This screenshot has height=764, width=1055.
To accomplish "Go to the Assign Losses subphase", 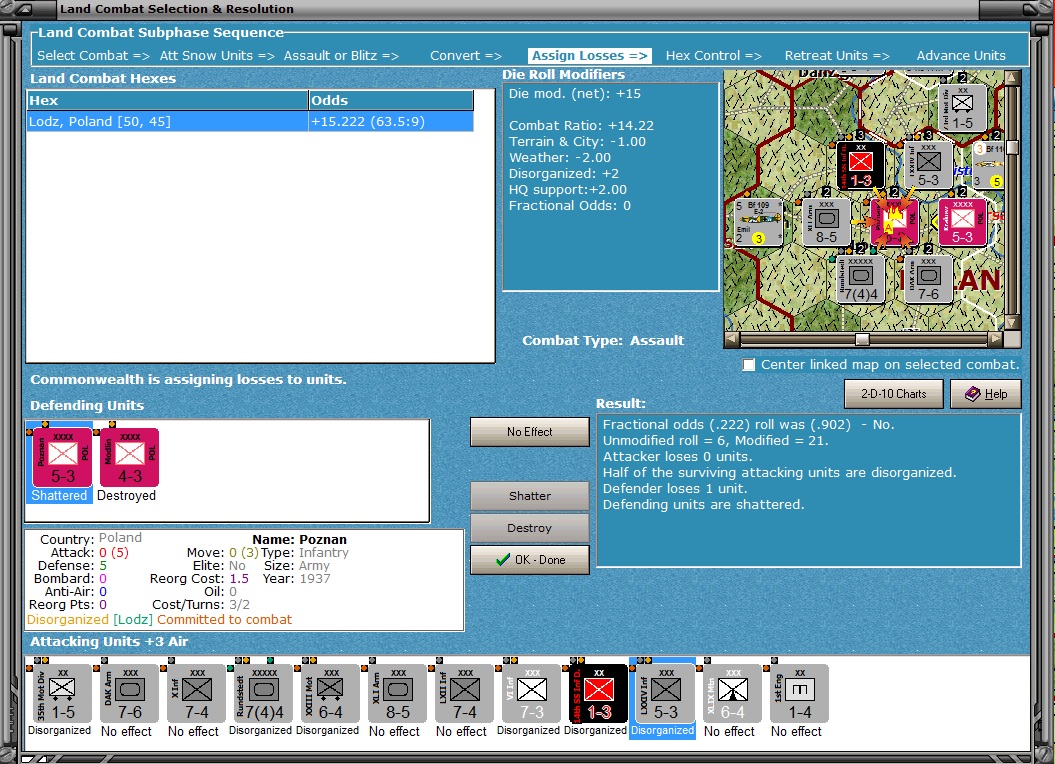I will coord(590,56).
